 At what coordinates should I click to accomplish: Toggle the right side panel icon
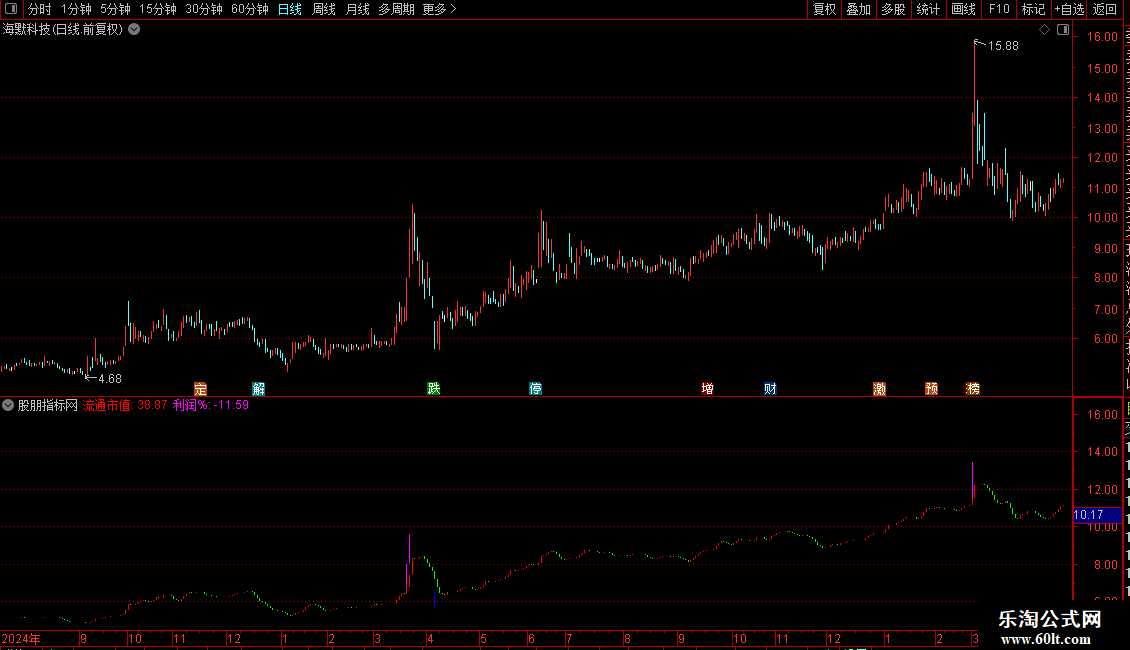1063,30
